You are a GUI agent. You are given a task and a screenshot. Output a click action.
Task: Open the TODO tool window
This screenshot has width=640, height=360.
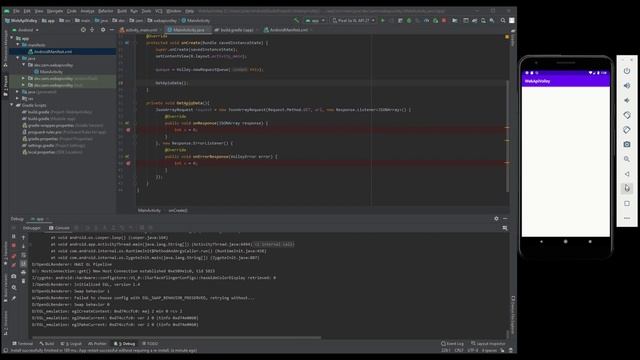coord(150,344)
